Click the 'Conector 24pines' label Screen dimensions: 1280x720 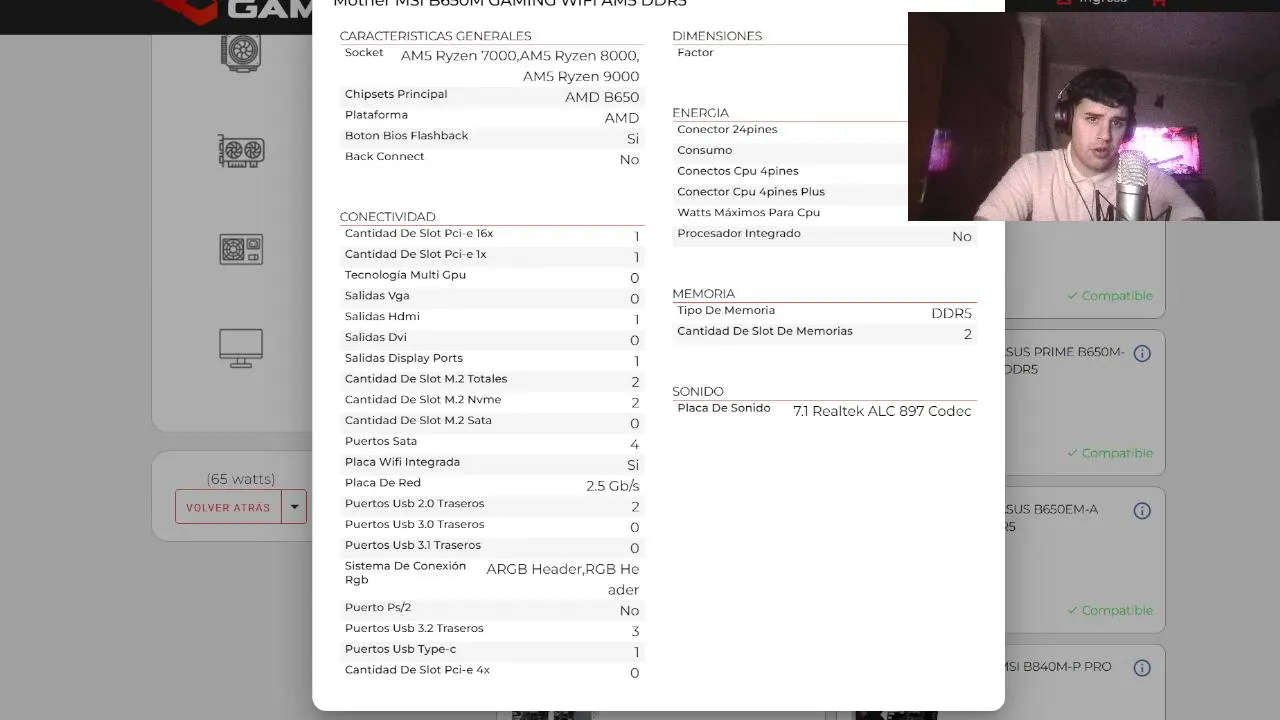[x=727, y=130]
